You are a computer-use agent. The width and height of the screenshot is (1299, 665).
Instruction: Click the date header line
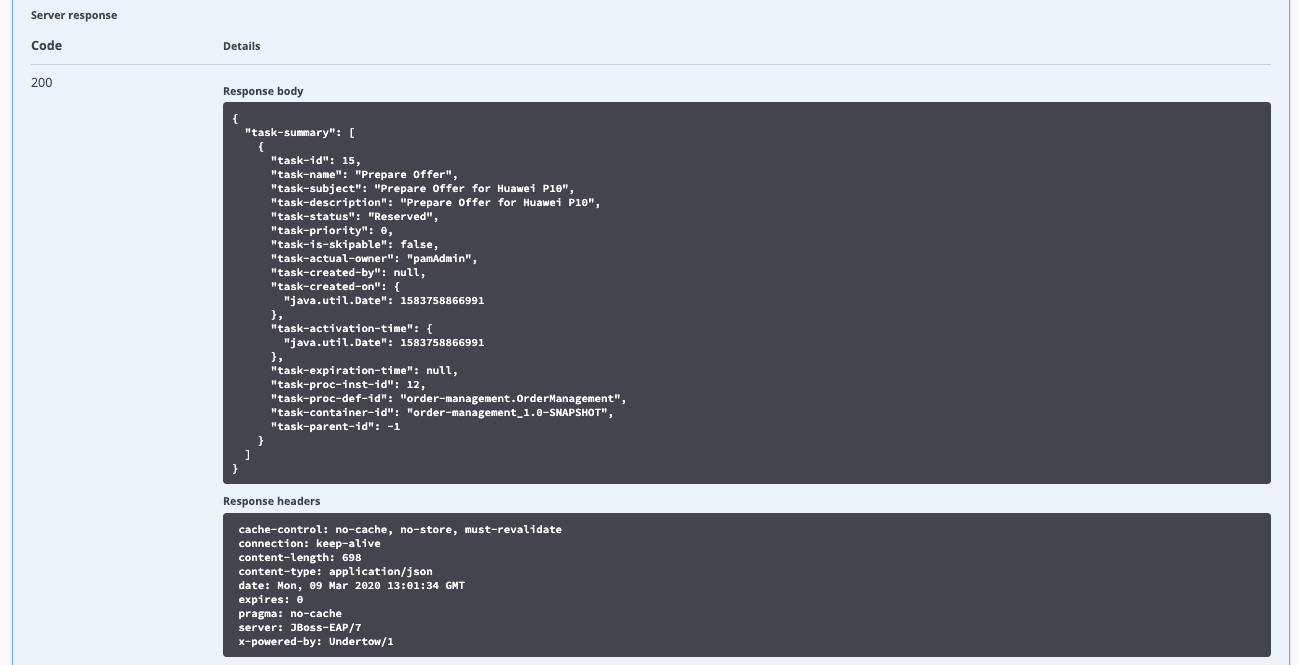pos(351,585)
